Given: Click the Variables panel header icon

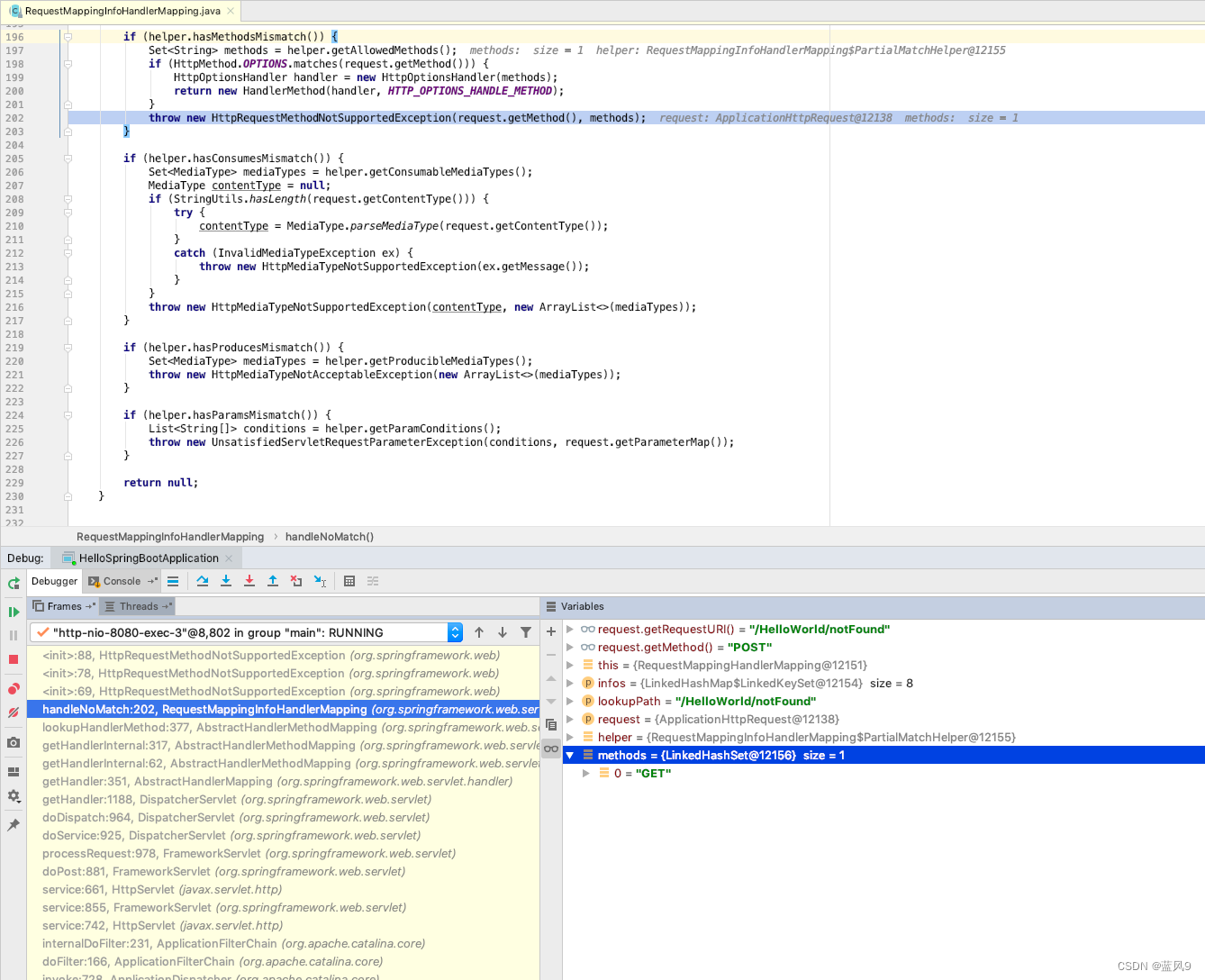Looking at the screenshot, I should (550, 606).
